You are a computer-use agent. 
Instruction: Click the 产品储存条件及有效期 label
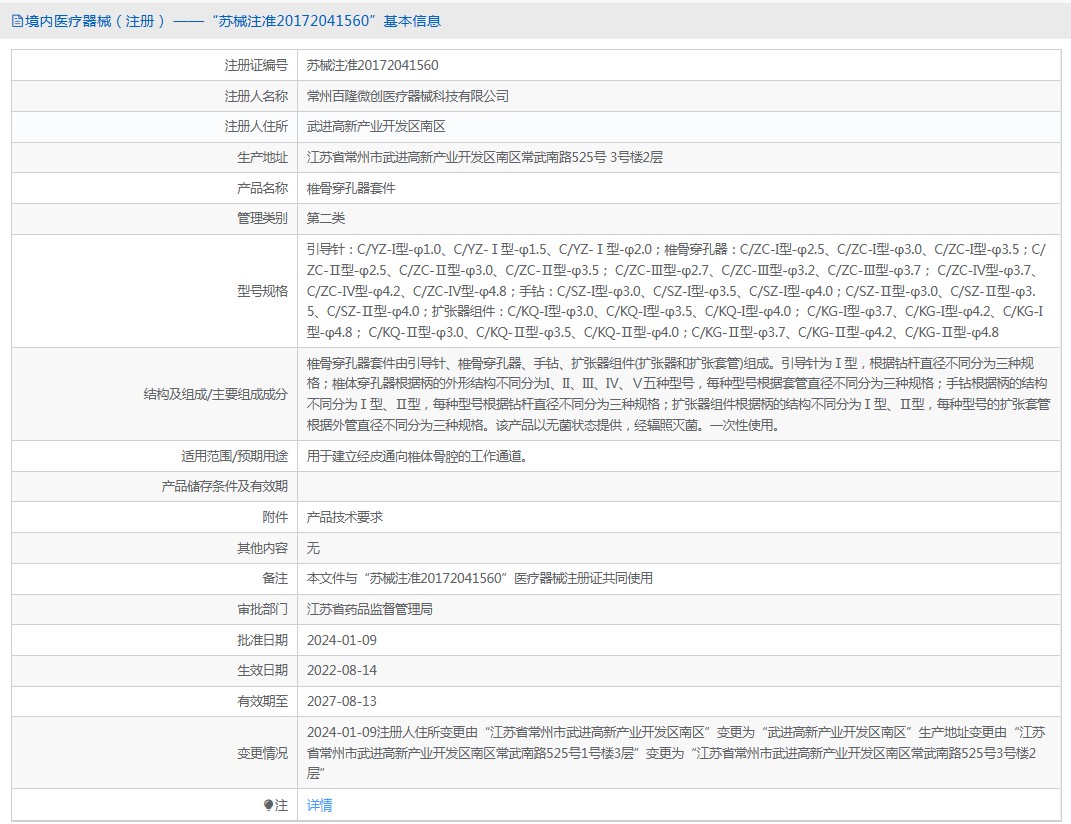point(225,486)
